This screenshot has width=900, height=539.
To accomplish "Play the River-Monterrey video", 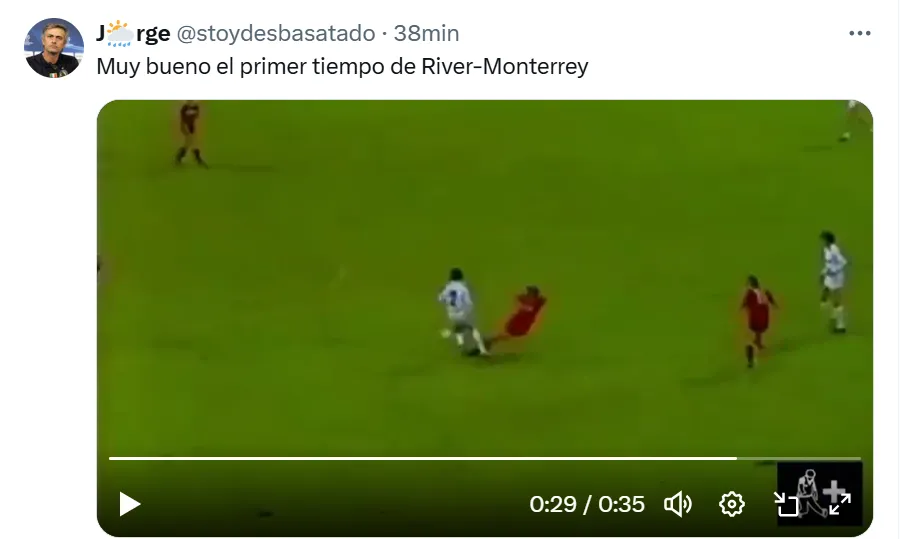I will click(x=130, y=504).
